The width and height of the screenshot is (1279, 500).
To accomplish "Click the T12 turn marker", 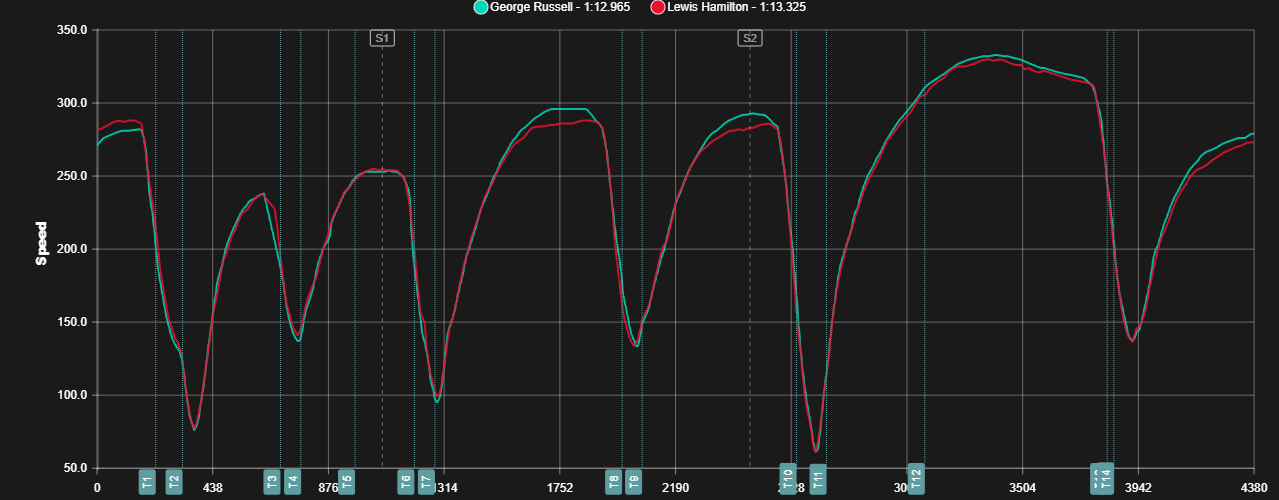I will click(916, 479).
